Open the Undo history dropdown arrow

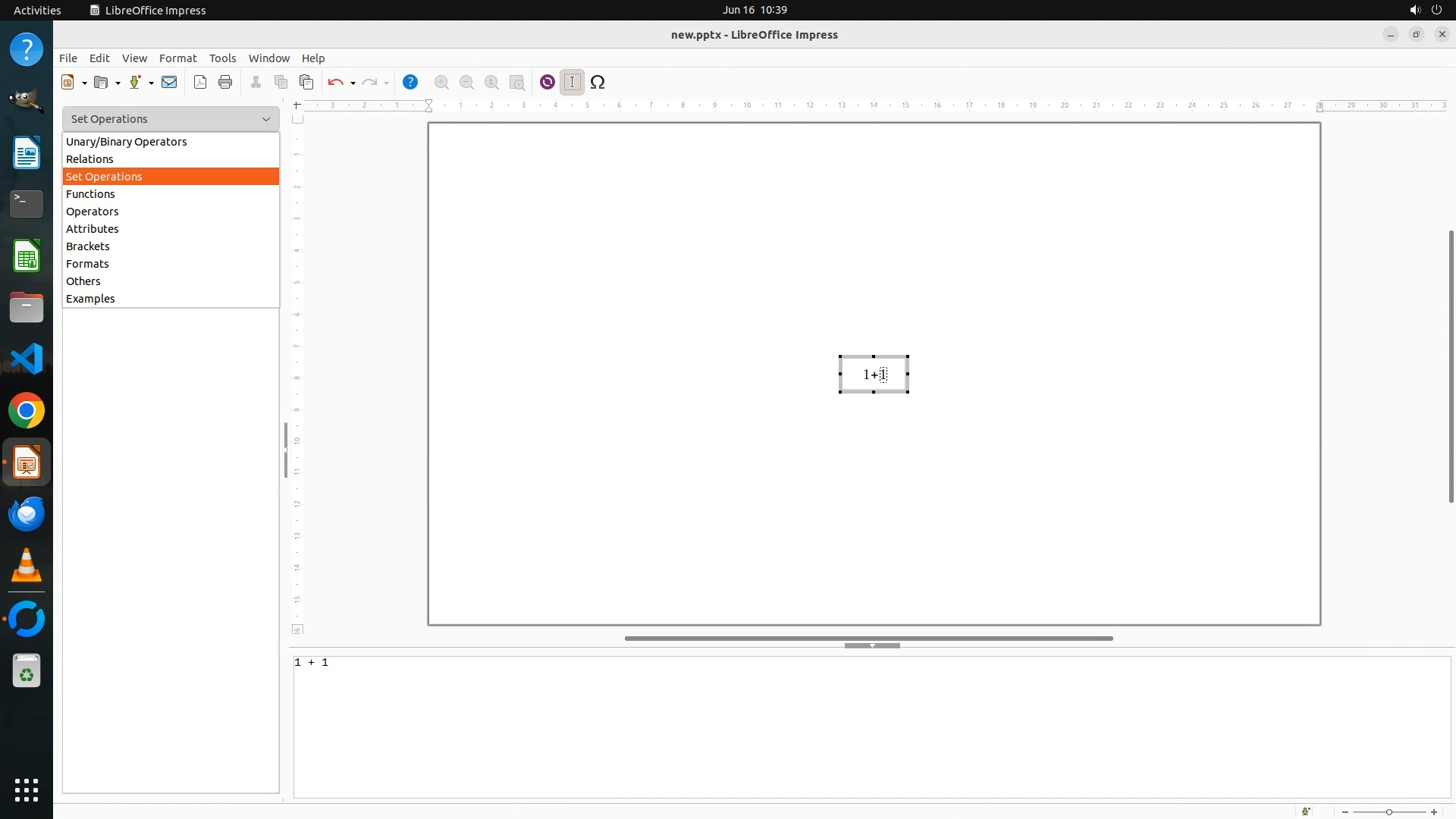click(x=353, y=83)
